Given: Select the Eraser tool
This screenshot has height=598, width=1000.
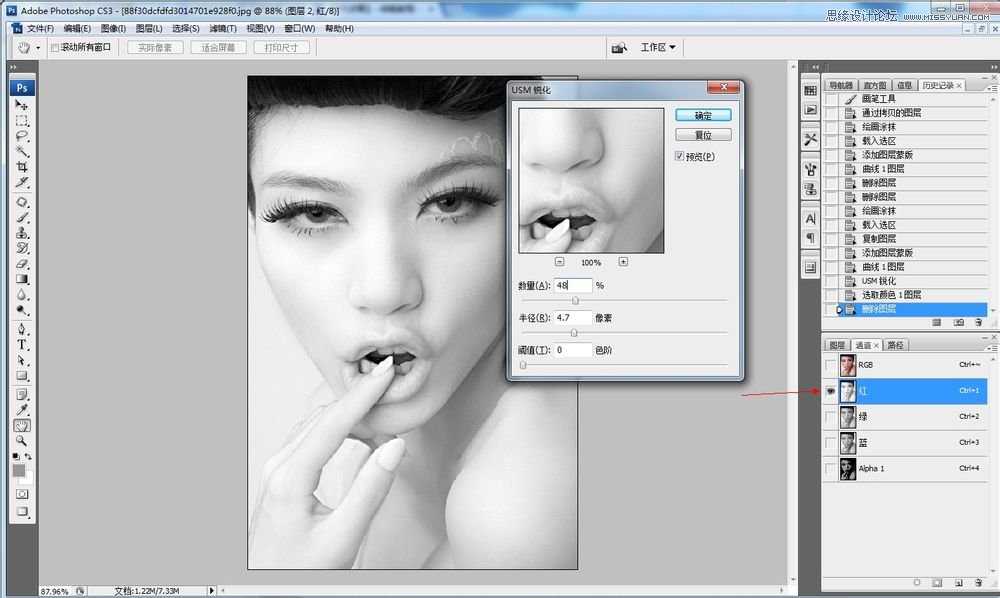Looking at the screenshot, I should point(22,263).
